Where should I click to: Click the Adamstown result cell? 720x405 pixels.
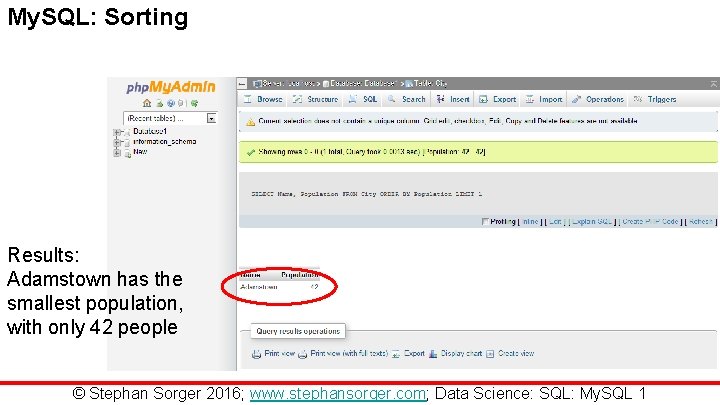point(259,287)
